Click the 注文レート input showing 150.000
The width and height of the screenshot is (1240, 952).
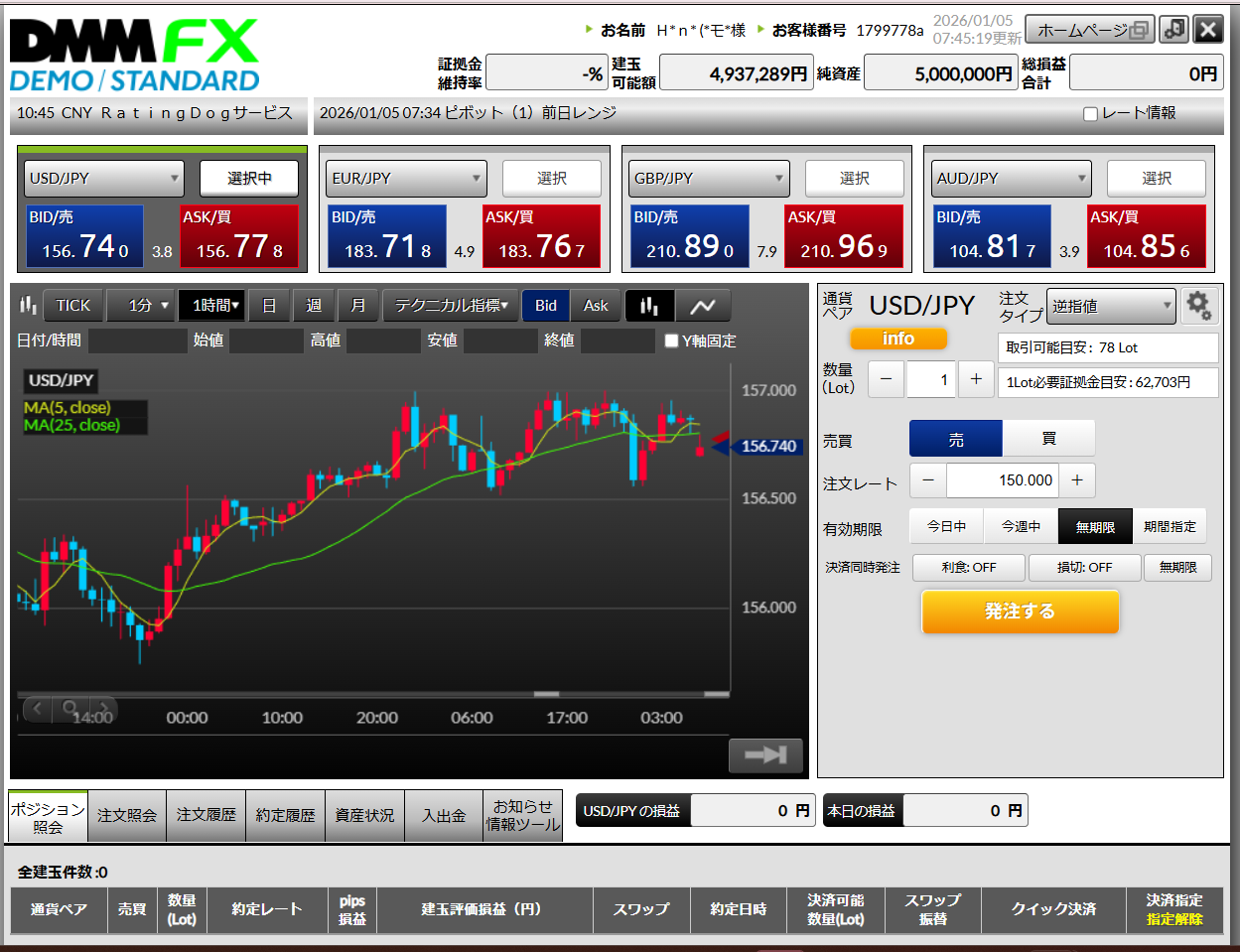[x=1003, y=480]
